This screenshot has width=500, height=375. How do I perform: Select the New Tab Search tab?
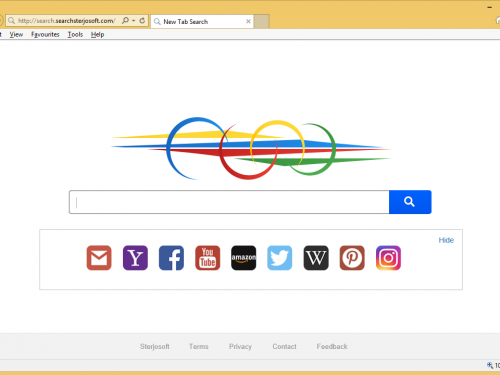202,21
